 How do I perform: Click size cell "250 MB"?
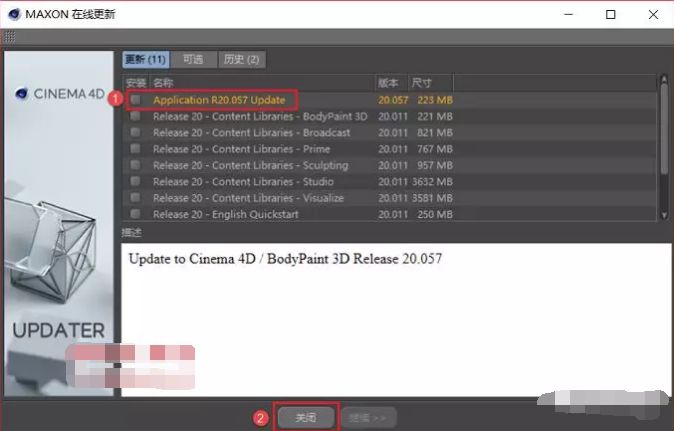435,214
